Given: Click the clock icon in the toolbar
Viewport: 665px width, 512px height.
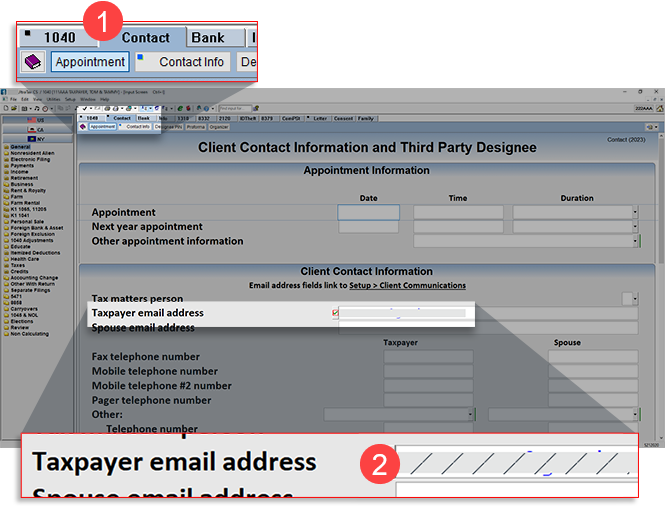Looking at the screenshot, I should click(45, 108).
